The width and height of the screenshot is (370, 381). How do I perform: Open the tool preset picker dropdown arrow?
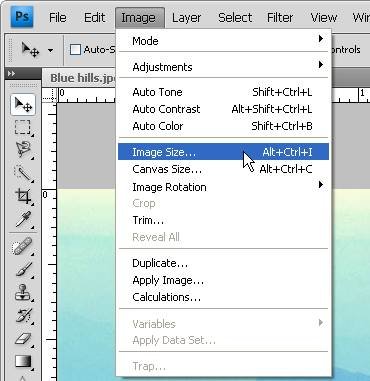click(x=50, y=51)
